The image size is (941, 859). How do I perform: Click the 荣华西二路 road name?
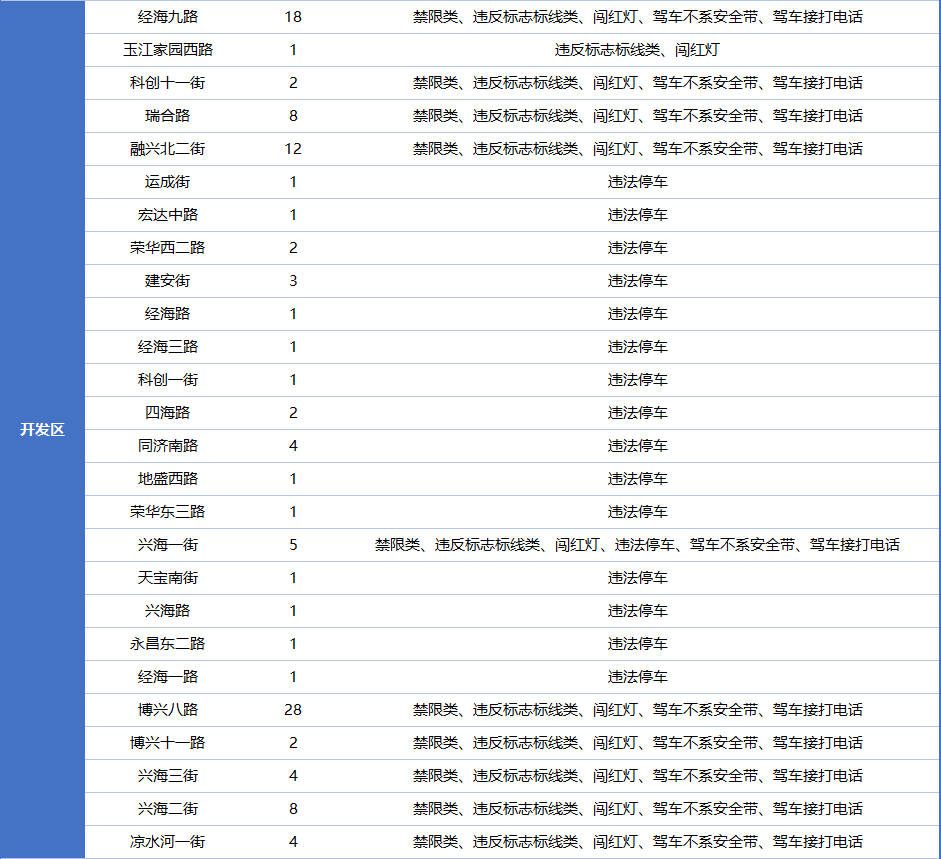pyautogui.click(x=167, y=248)
